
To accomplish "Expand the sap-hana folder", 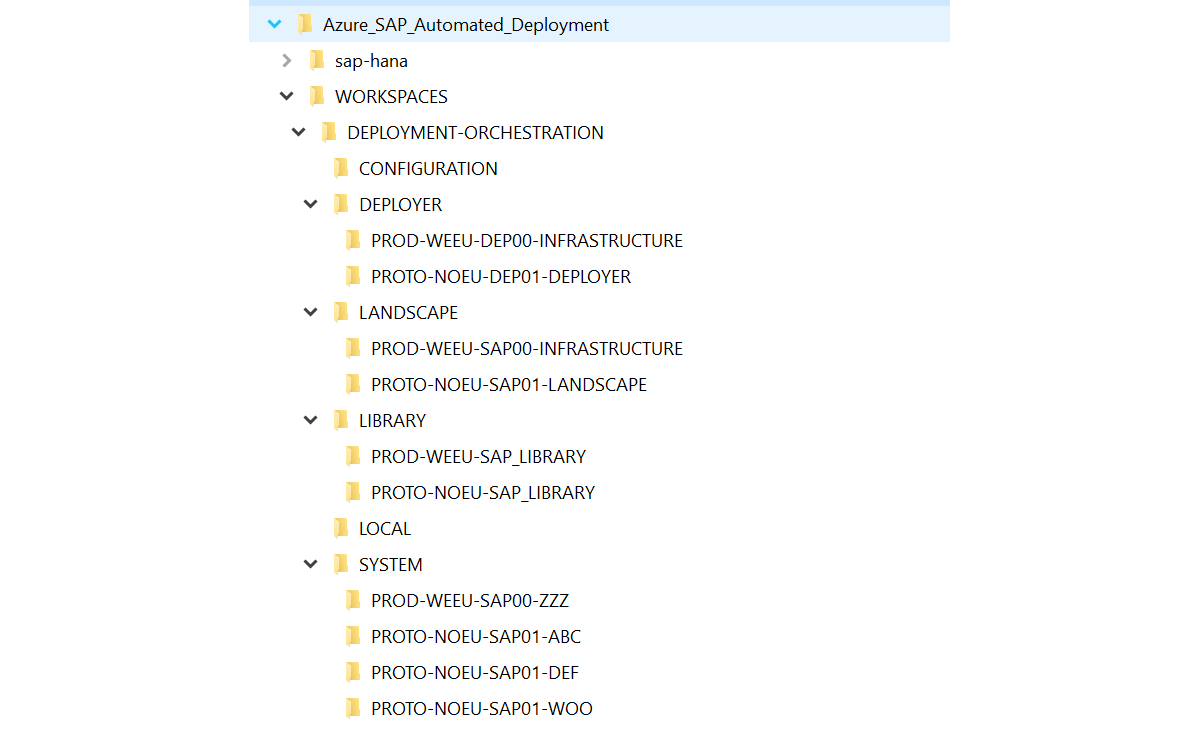I will (x=287, y=61).
